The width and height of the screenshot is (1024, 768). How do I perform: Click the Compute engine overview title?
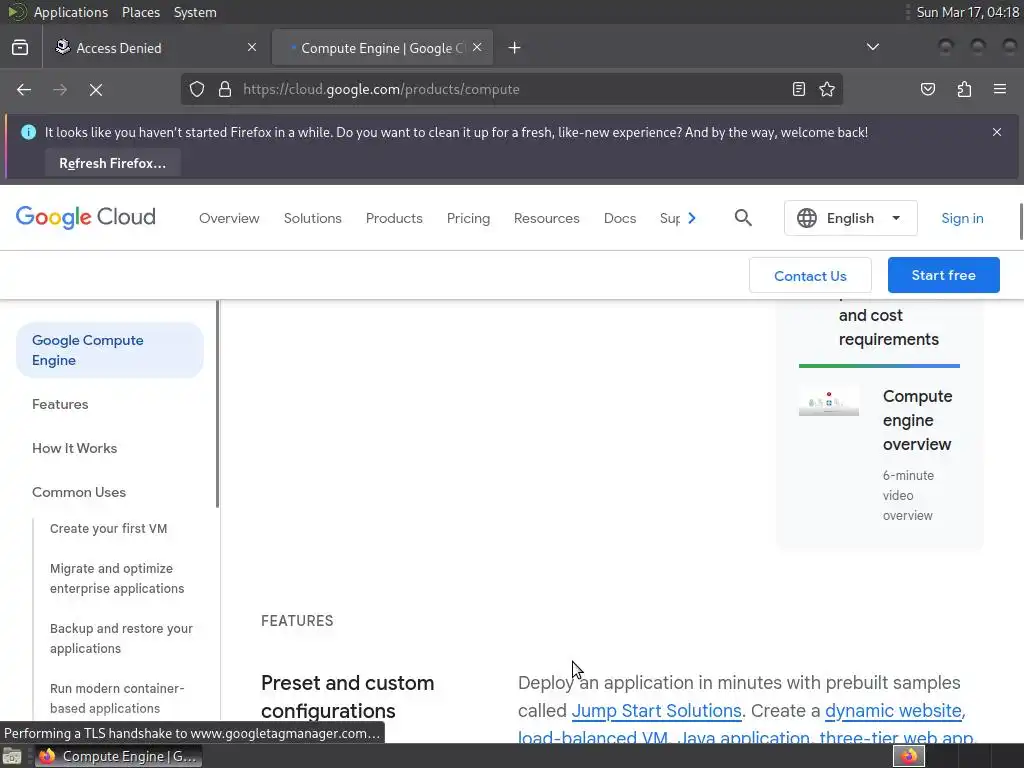click(918, 420)
